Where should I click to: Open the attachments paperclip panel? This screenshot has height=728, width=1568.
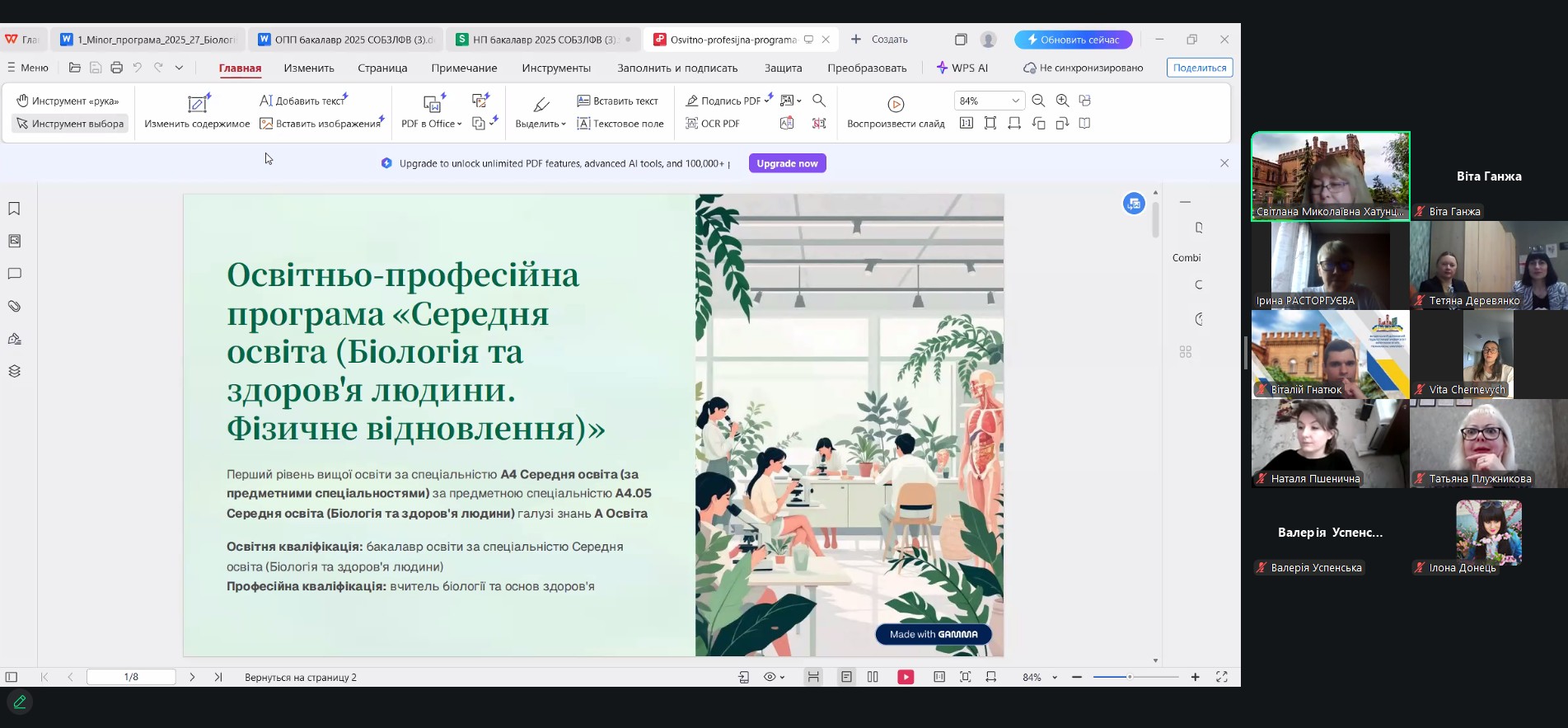tap(14, 306)
